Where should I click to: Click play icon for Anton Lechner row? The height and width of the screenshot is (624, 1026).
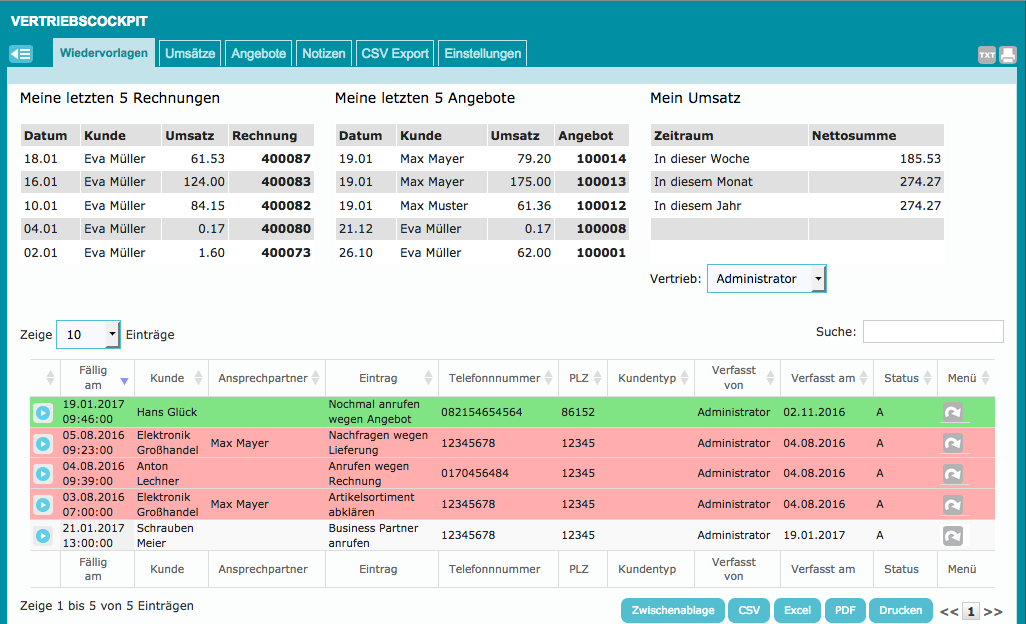coord(43,473)
